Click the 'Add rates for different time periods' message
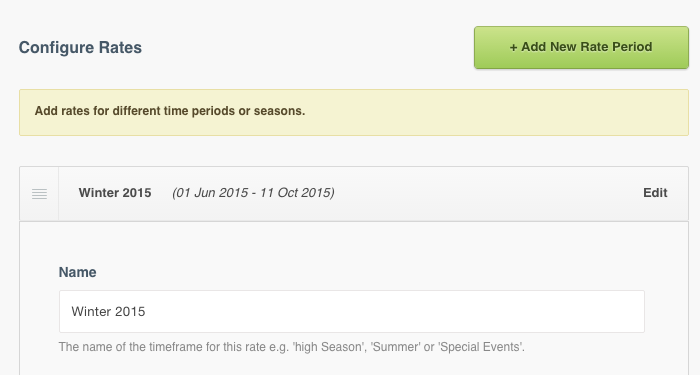 (x=170, y=111)
